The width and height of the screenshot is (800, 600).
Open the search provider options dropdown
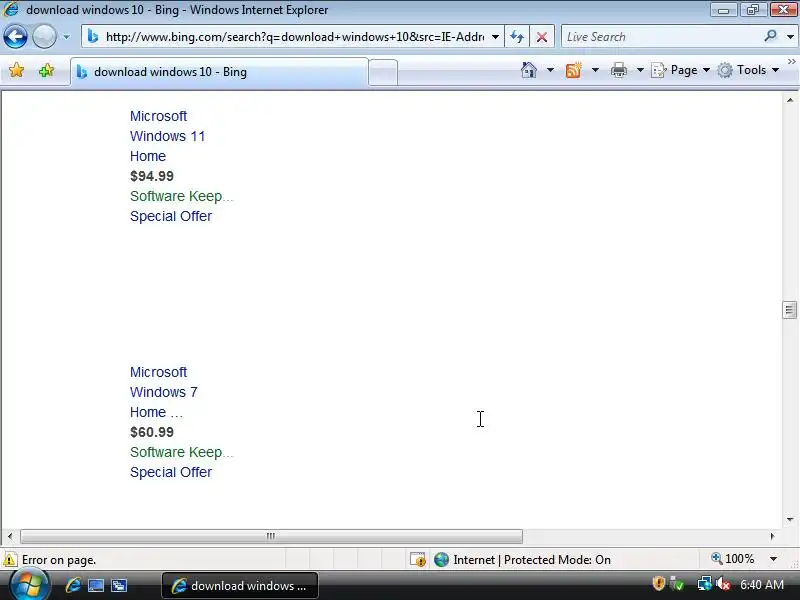[x=790, y=37]
